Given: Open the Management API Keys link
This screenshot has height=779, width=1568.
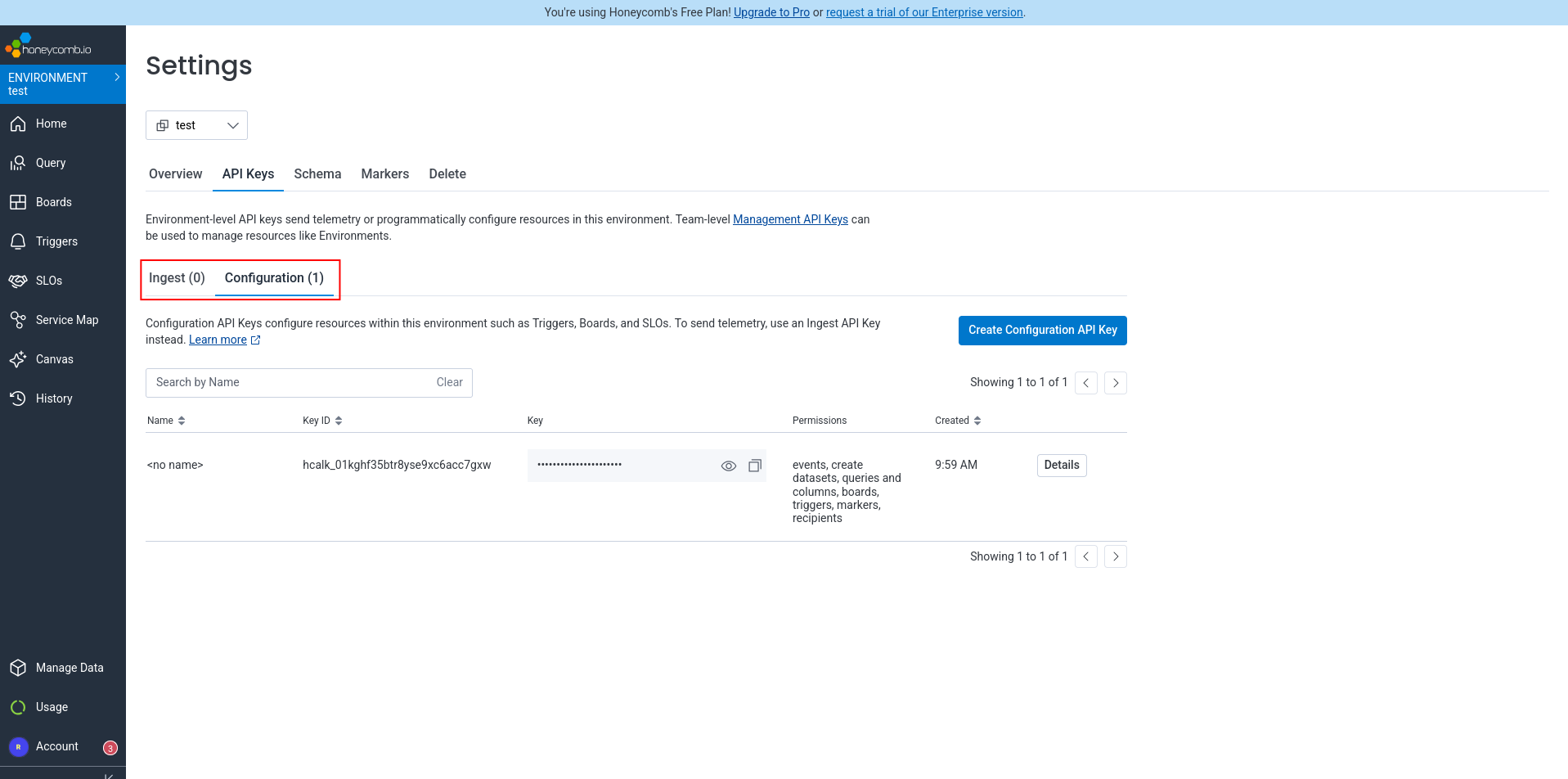Looking at the screenshot, I should (790, 219).
